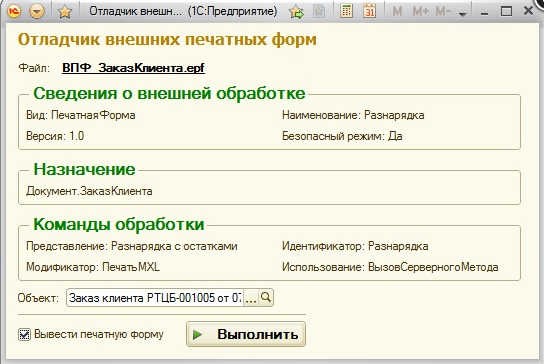Open file link ВПФ_ЗаказКлиента.epf
The height and width of the screenshot is (364, 544).
pyautogui.click(x=133, y=68)
